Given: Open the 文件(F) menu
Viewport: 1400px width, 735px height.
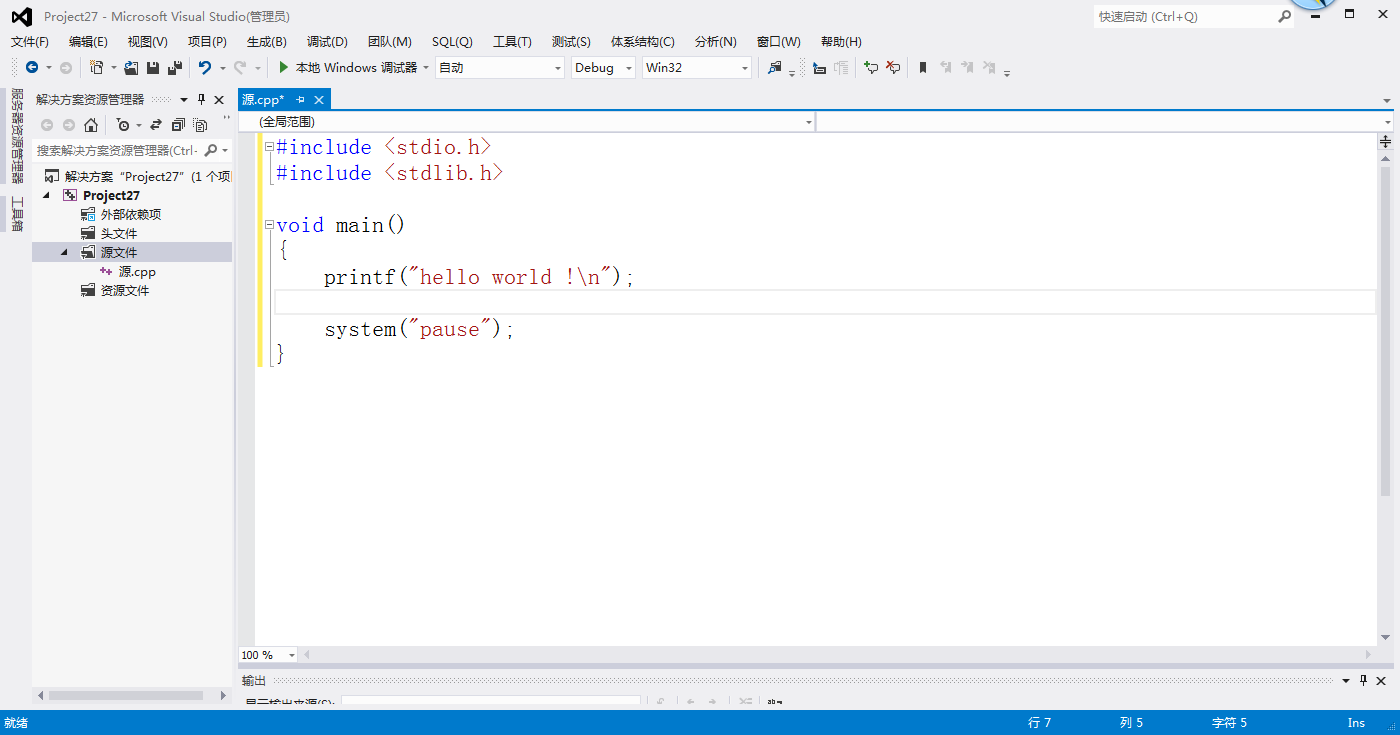Looking at the screenshot, I should click(30, 41).
